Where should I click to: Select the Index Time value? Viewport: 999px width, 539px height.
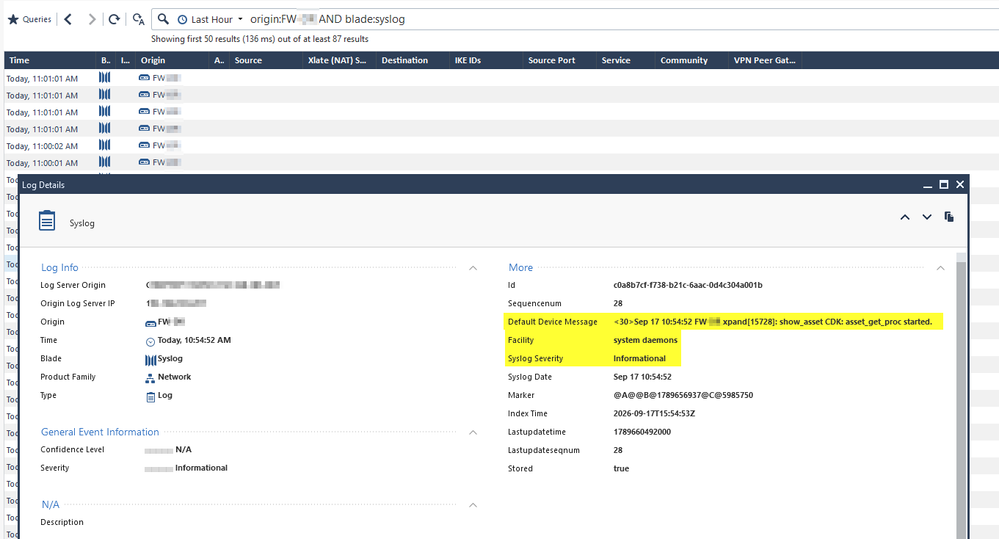pyautogui.click(x=654, y=413)
